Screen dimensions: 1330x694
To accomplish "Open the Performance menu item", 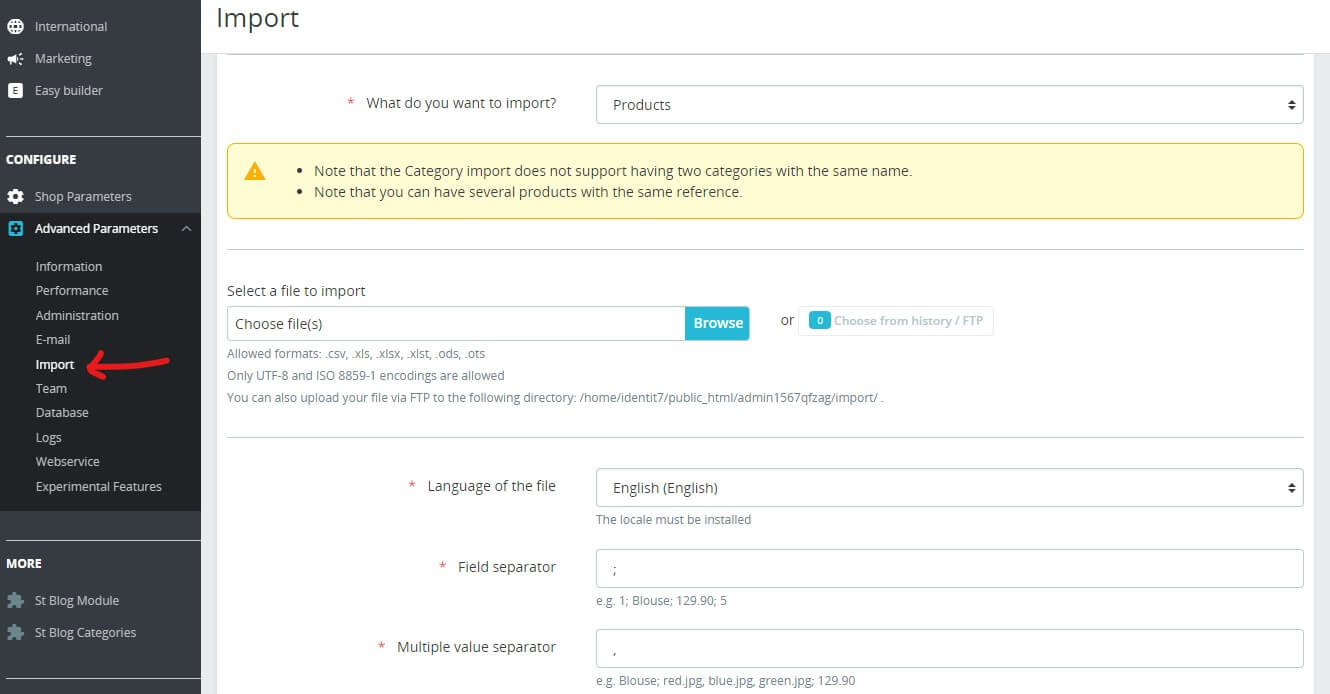I will [72, 290].
